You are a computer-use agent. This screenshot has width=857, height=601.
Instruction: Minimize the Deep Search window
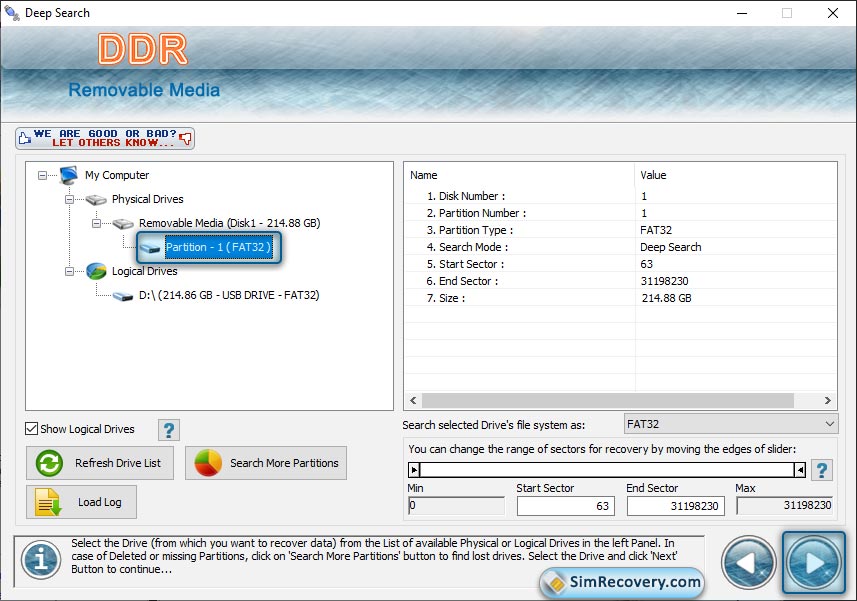pos(742,13)
